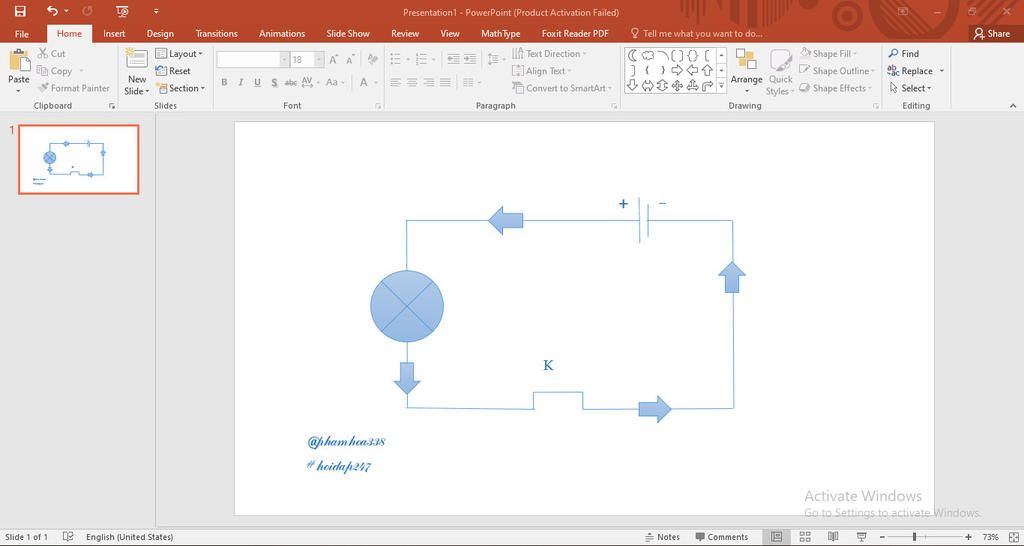Open Quick Styles gallery
This screenshot has height=546, width=1024.
(780, 72)
